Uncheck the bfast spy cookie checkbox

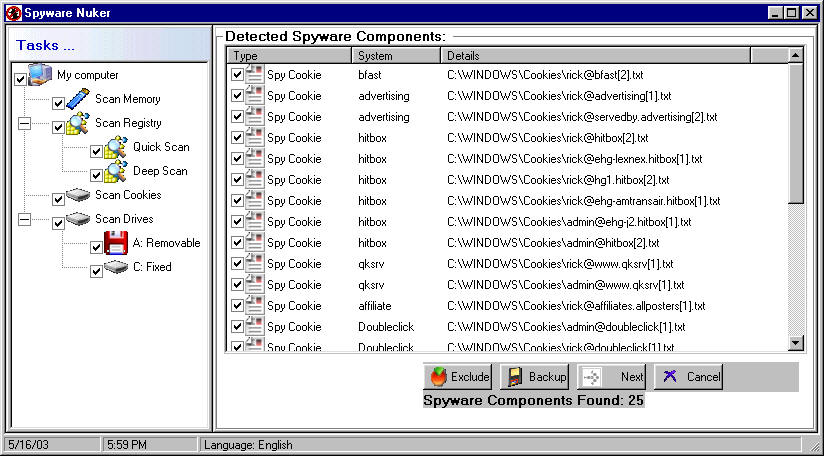[x=237, y=75]
